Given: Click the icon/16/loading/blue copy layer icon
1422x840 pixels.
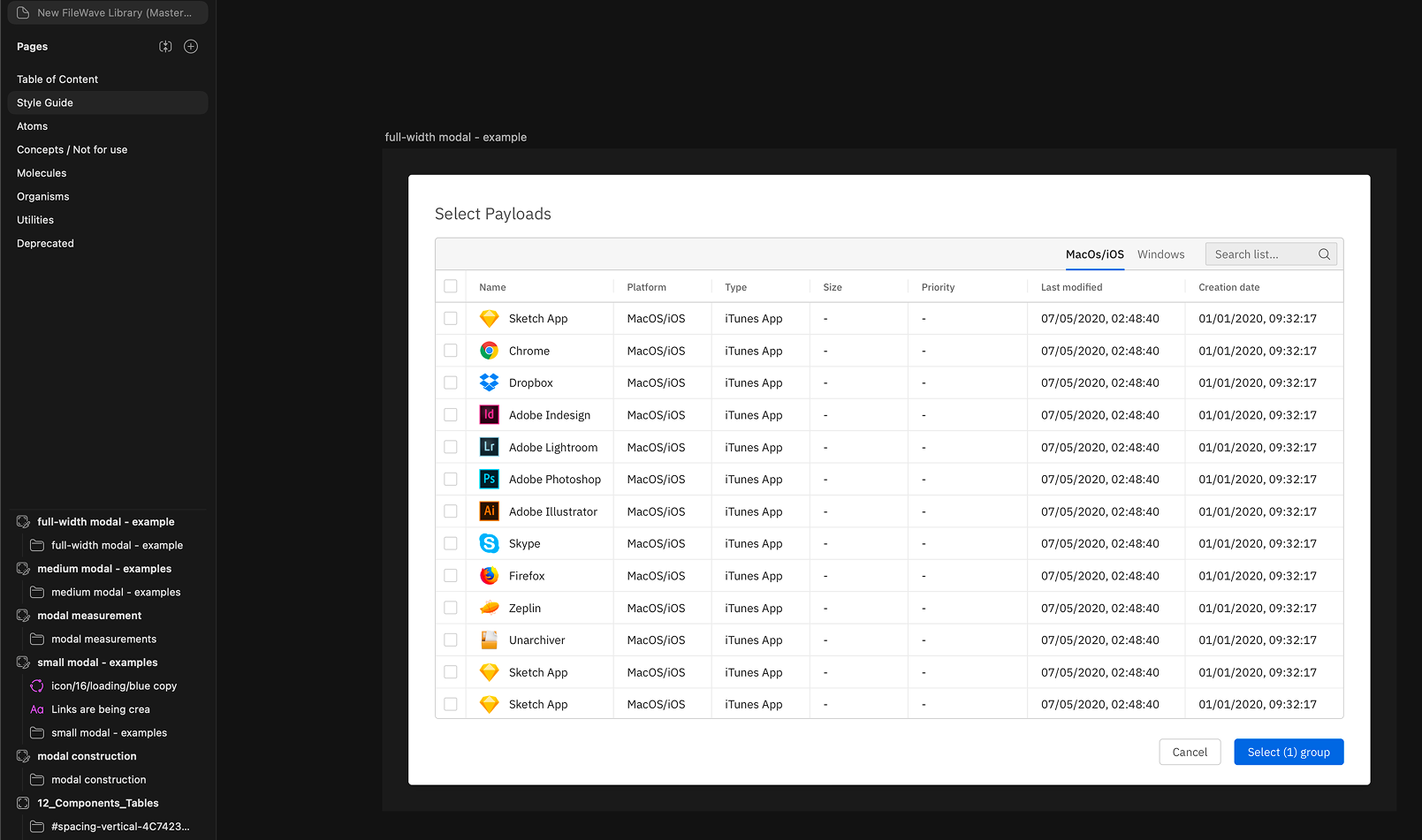Looking at the screenshot, I should pyautogui.click(x=36, y=685).
